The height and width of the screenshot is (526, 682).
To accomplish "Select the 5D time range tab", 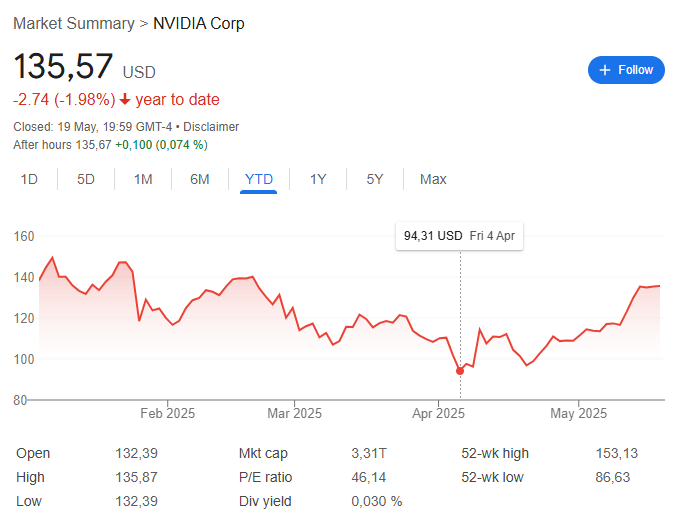I will (86, 179).
